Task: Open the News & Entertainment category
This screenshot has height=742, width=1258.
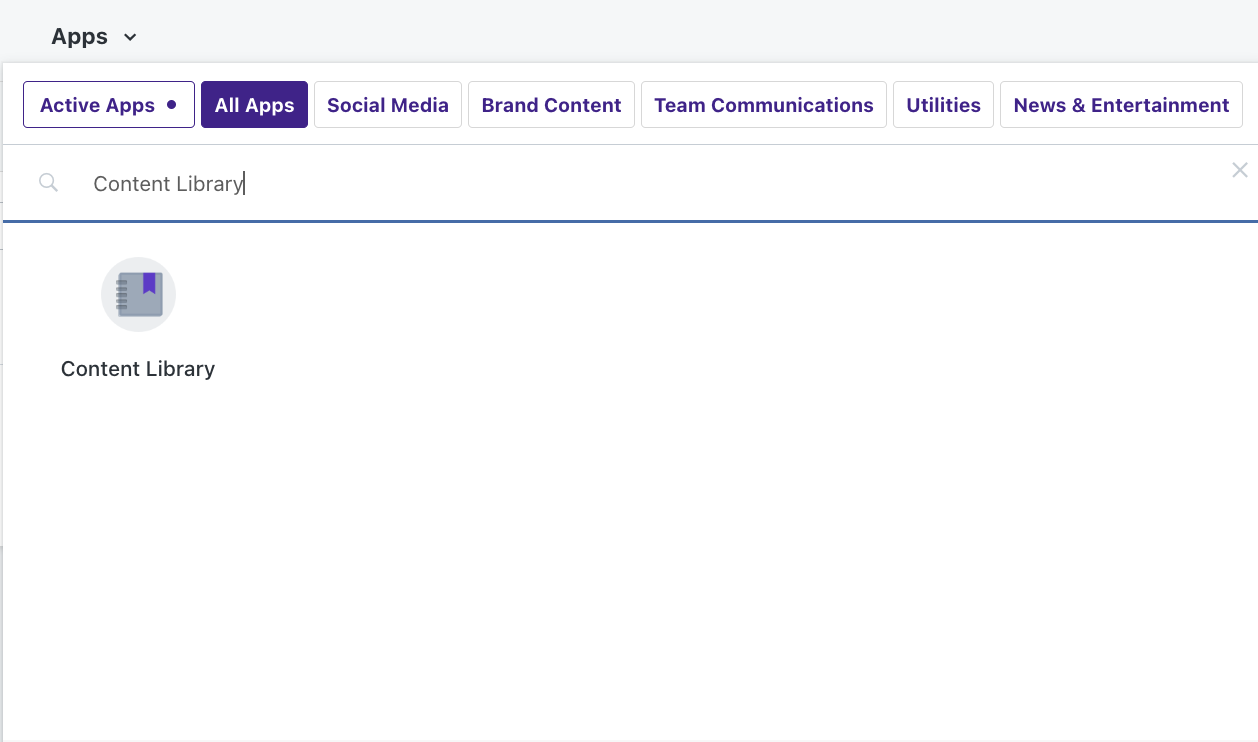Action: (1121, 105)
